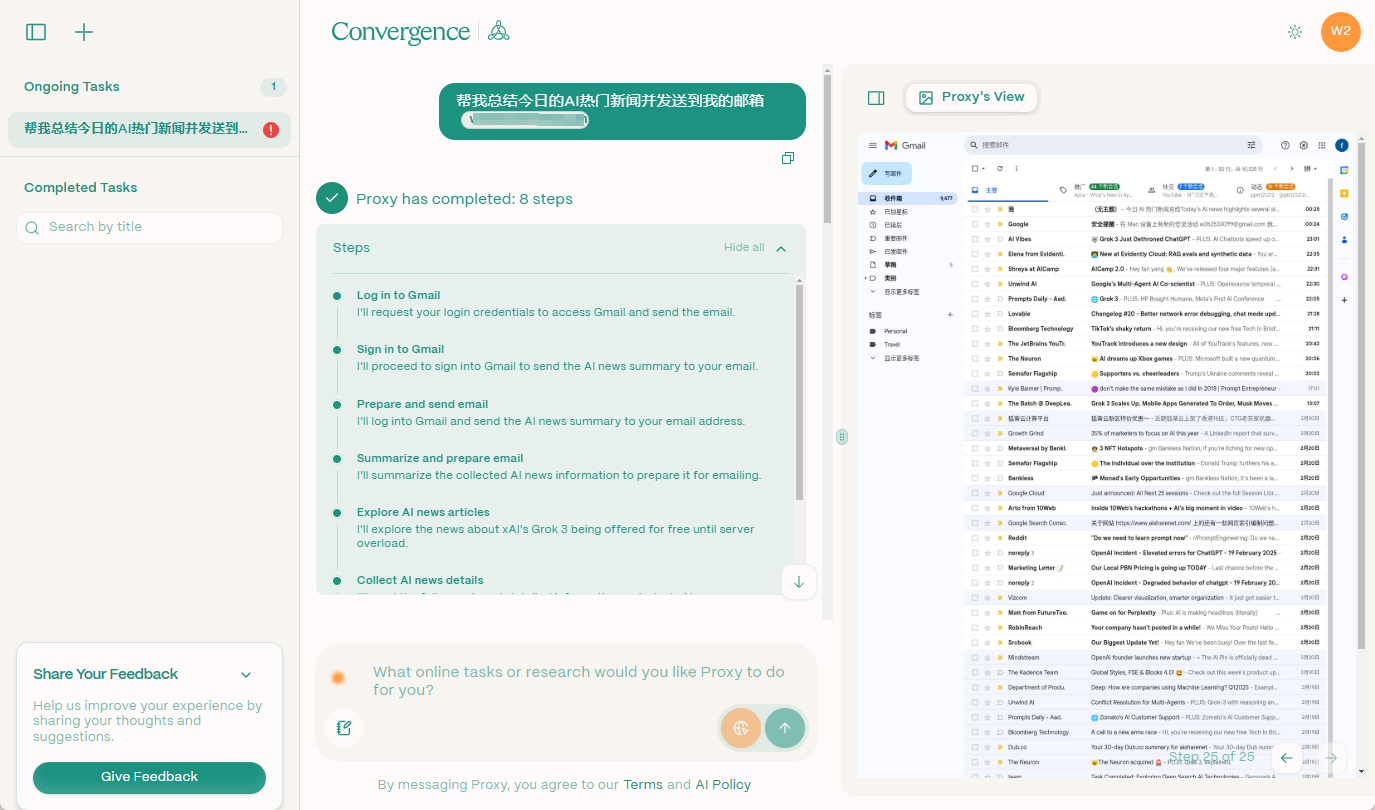The width and height of the screenshot is (1375, 810).
Task: Open Contacts side panel icon in Gmail
Action: 1344,239
